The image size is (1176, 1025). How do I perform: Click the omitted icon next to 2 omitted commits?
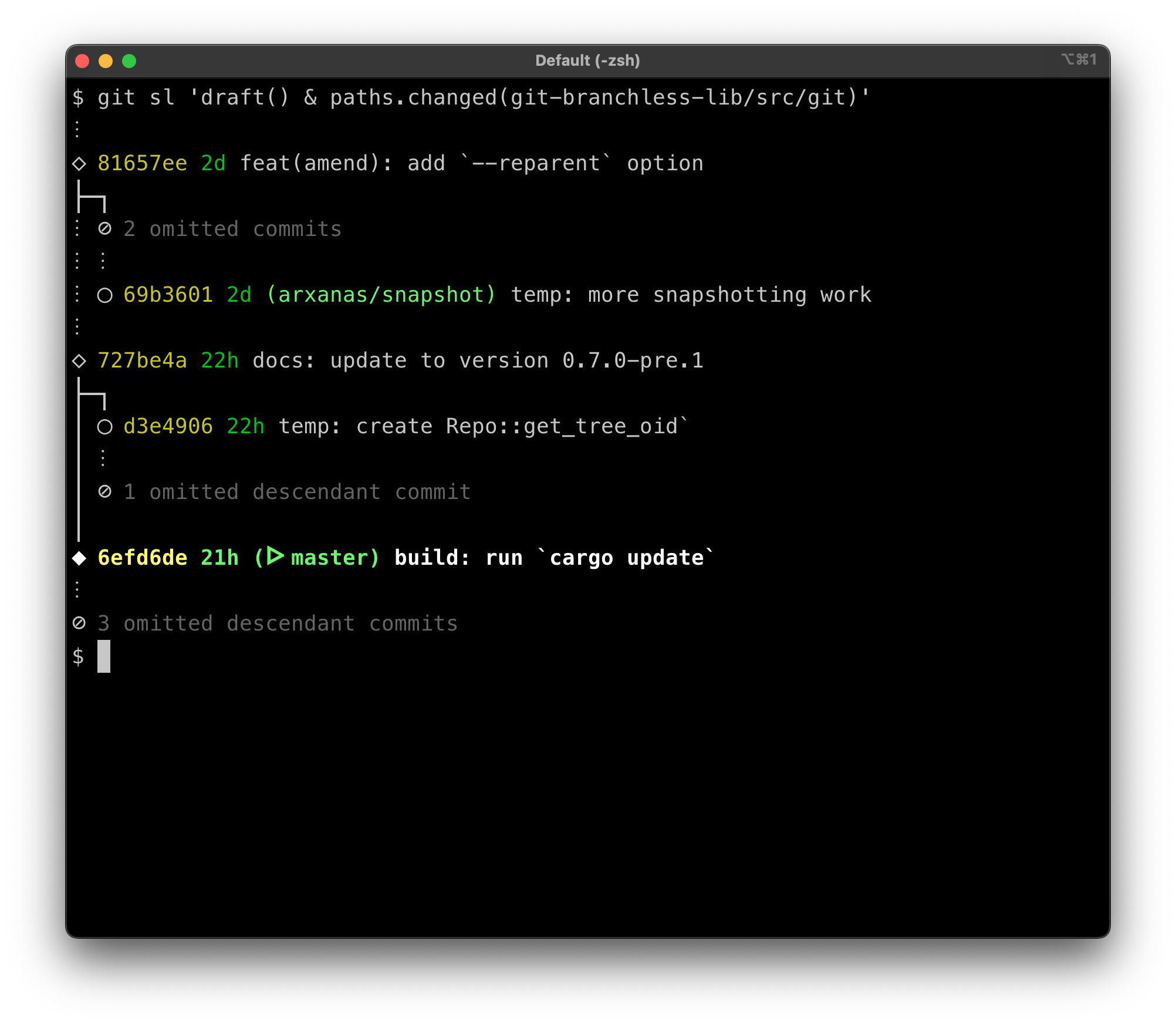coord(105,228)
